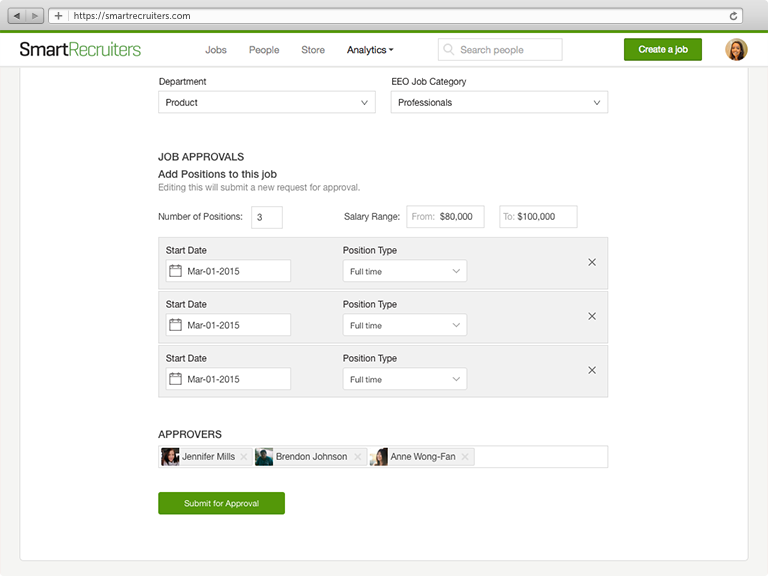Click the browser back arrow button

pos(17,16)
